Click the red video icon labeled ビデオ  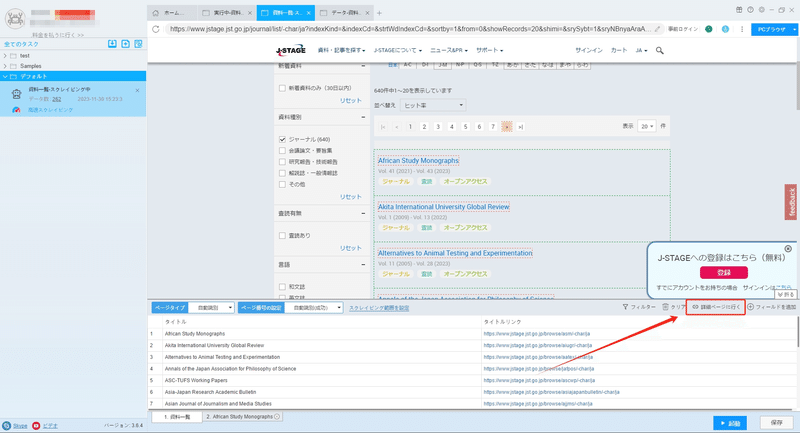(x=36, y=425)
